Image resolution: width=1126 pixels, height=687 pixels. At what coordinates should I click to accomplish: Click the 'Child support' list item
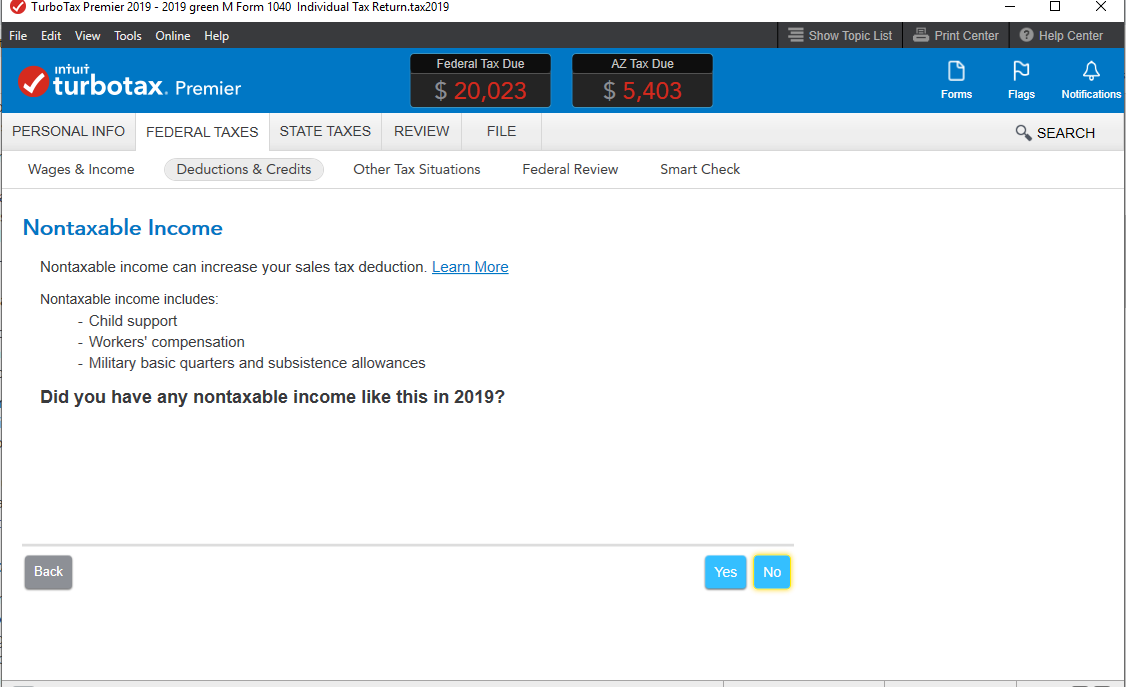pos(133,321)
